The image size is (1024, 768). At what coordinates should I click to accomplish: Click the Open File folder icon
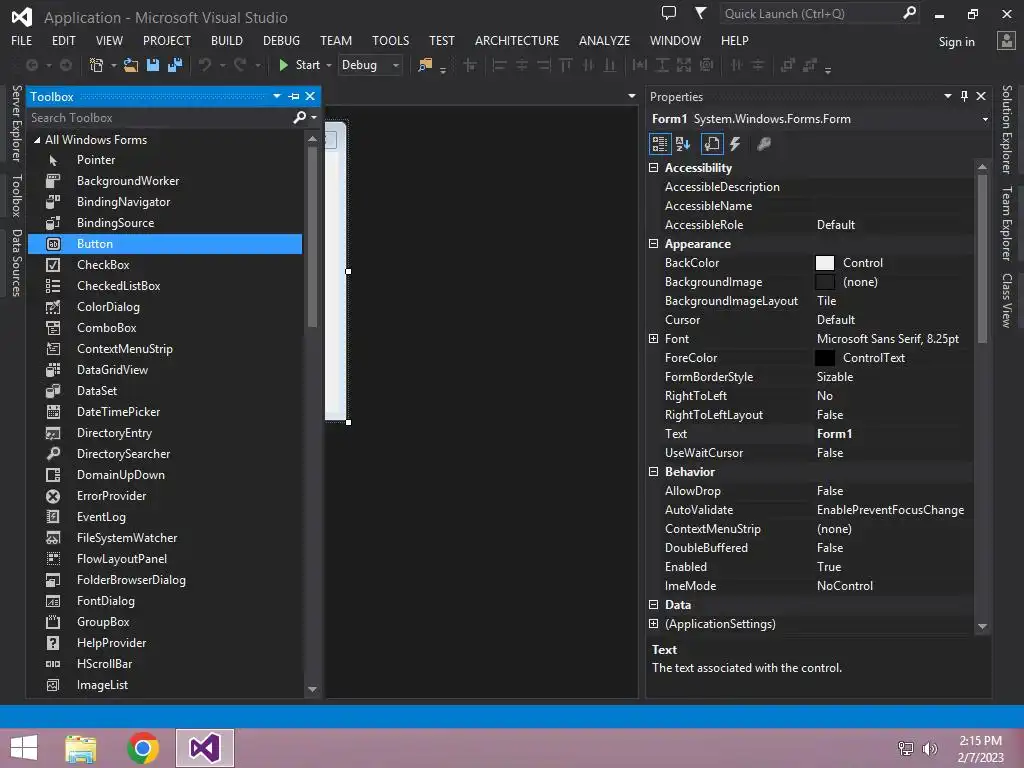click(x=131, y=65)
